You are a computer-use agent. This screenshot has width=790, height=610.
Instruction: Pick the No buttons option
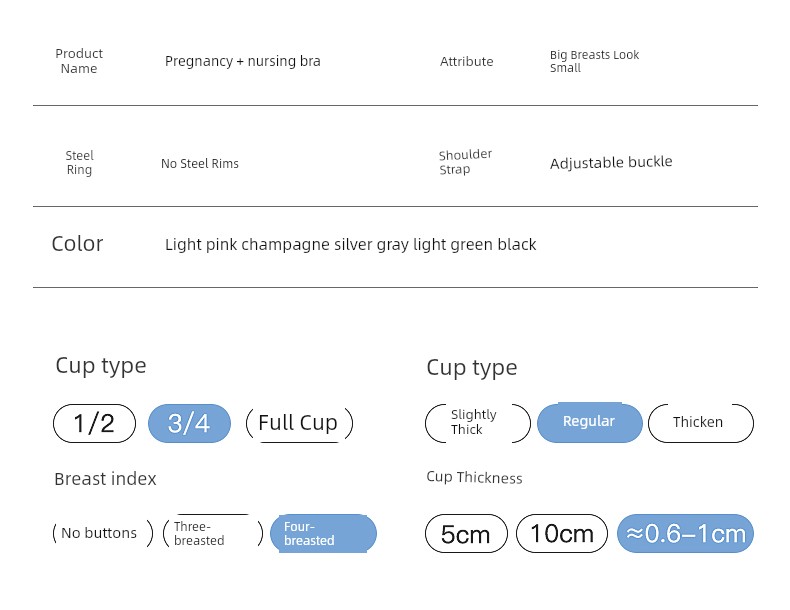point(103,533)
